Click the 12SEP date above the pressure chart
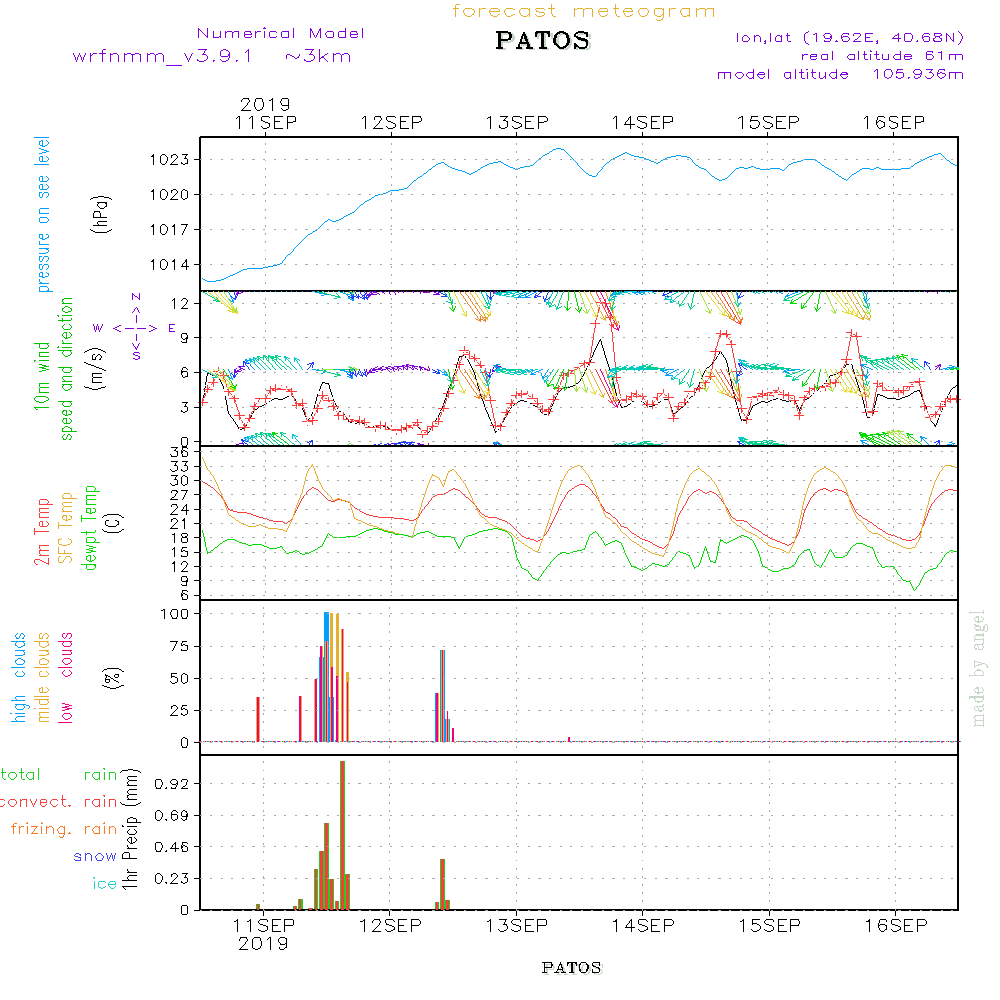 392,122
